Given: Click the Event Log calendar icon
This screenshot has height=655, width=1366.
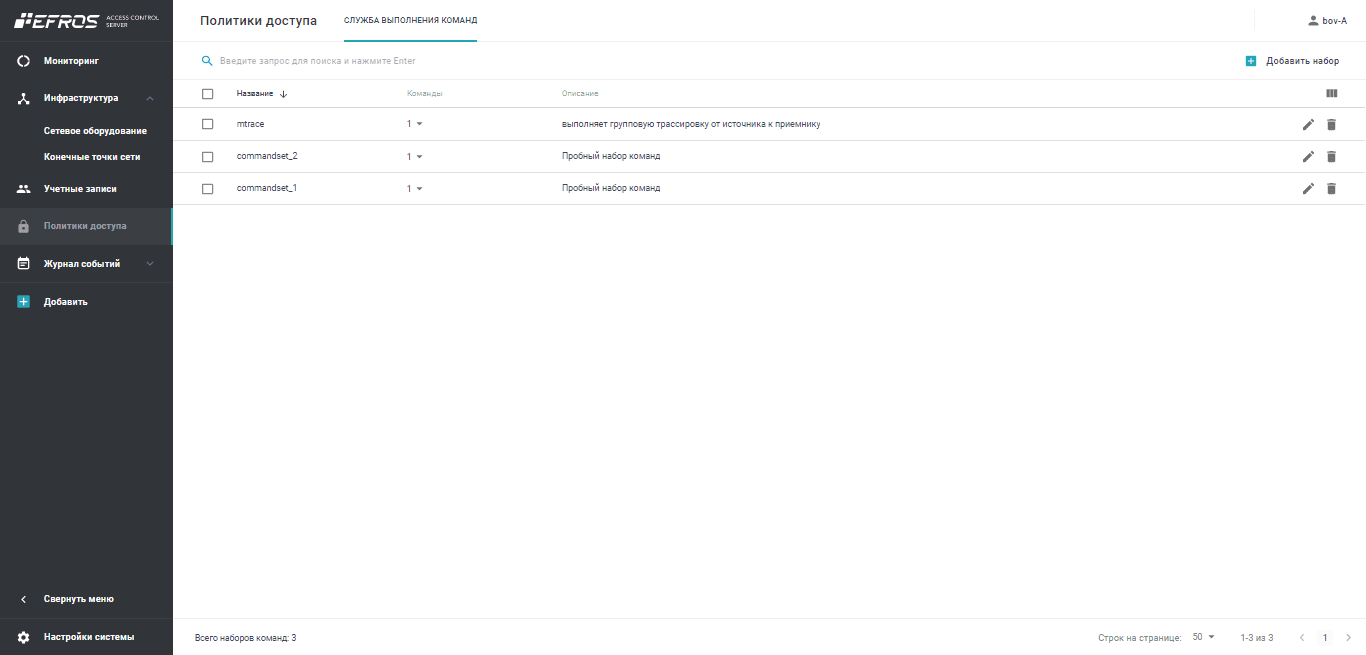Looking at the screenshot, I should pyautogui.click(x=24, y=264).
